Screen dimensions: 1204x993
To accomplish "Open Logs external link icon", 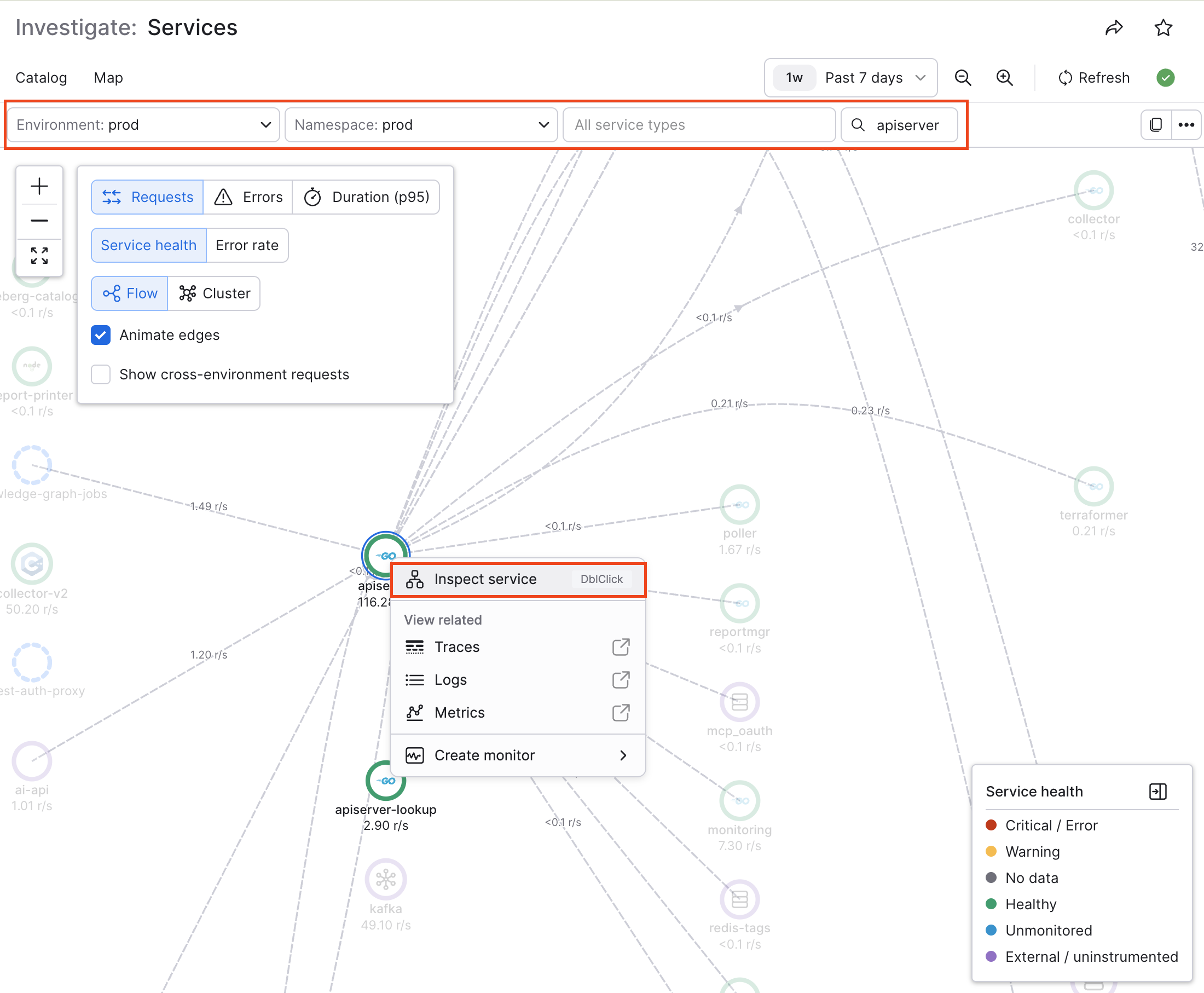I will point(621,679).
